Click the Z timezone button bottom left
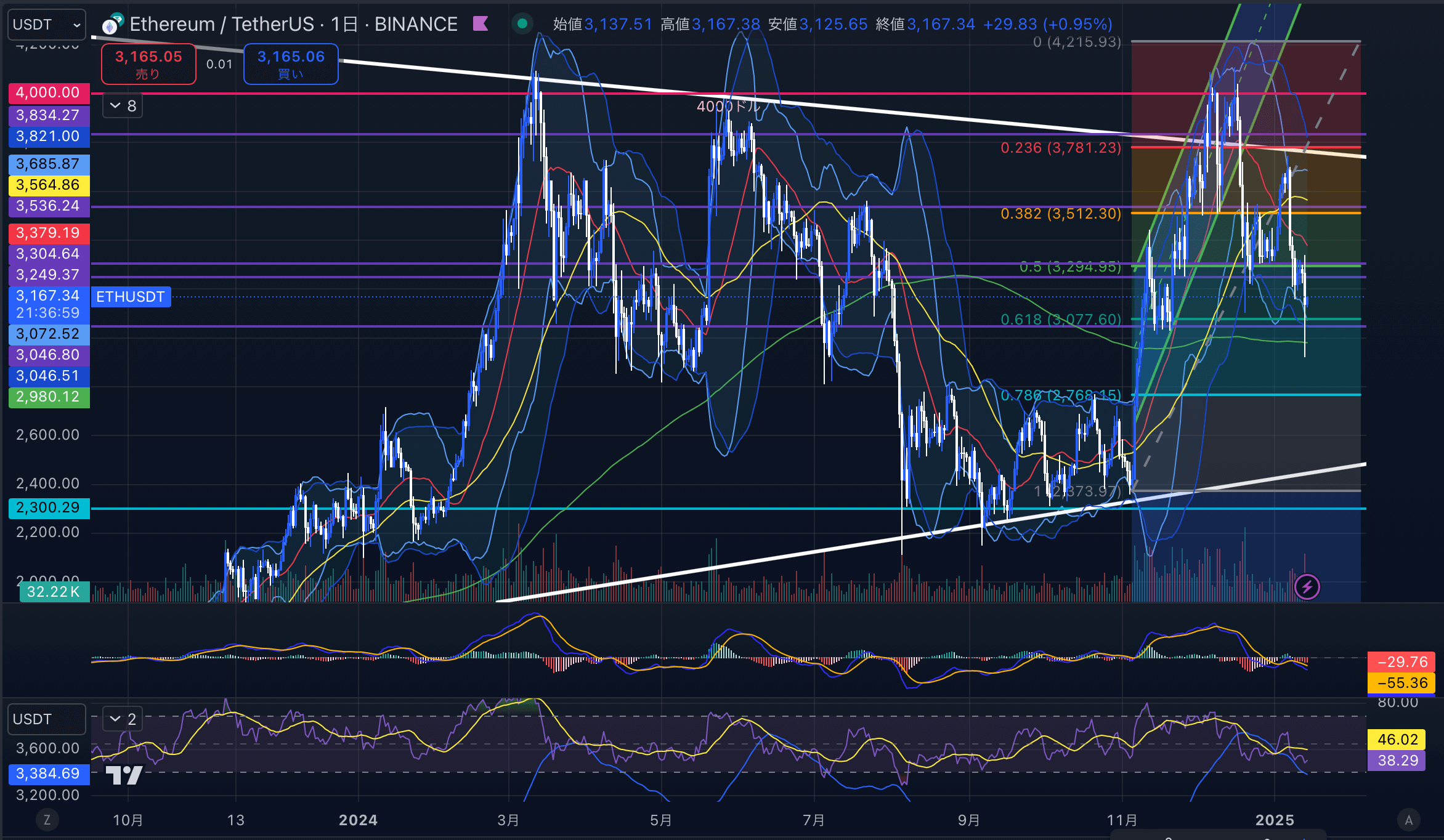This screenshot has width=1444, height=840. pos(47,820)
